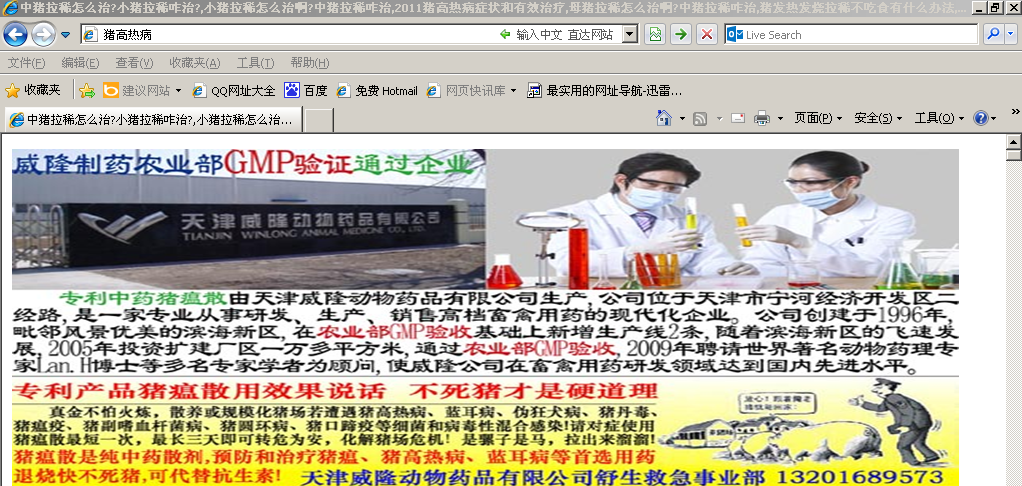Viewport: 1022px width, 486px height.
Task: Click the add to favorites bar icon
Action: 87,91
